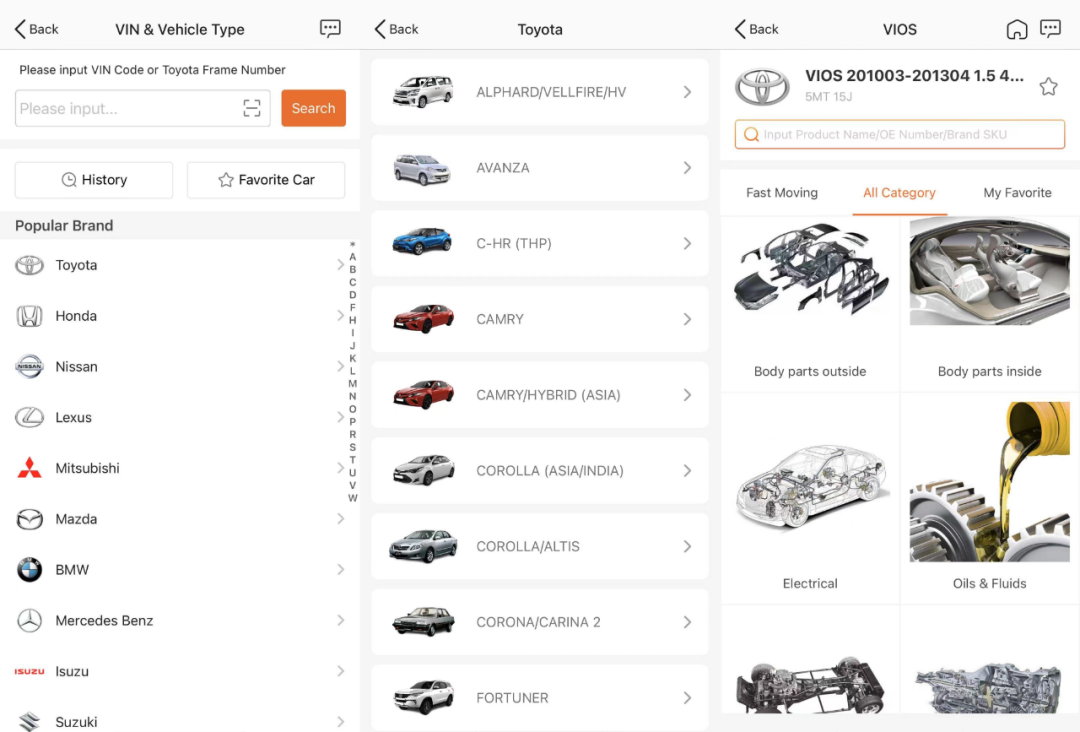Click the Nissan brand logo

click(30, 366)
